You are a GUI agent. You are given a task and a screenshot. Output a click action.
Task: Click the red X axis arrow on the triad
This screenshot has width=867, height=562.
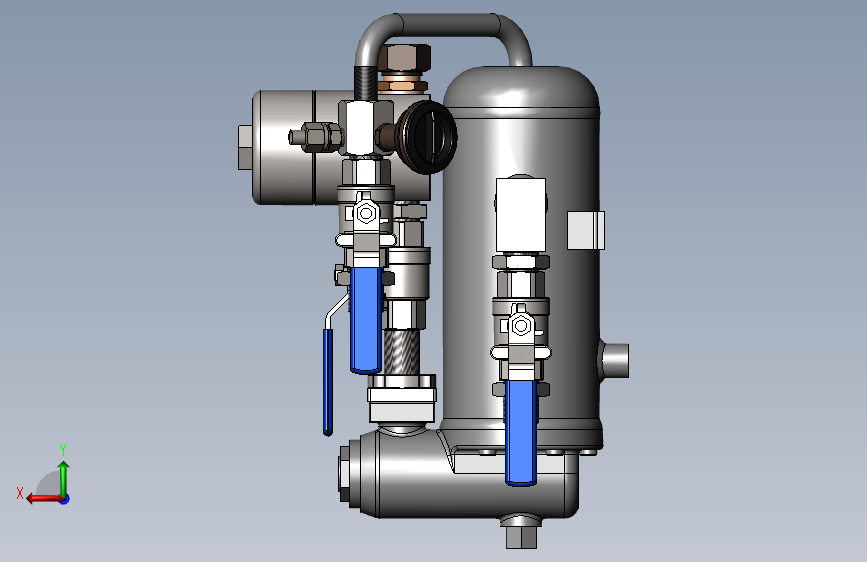coord(43,499)
